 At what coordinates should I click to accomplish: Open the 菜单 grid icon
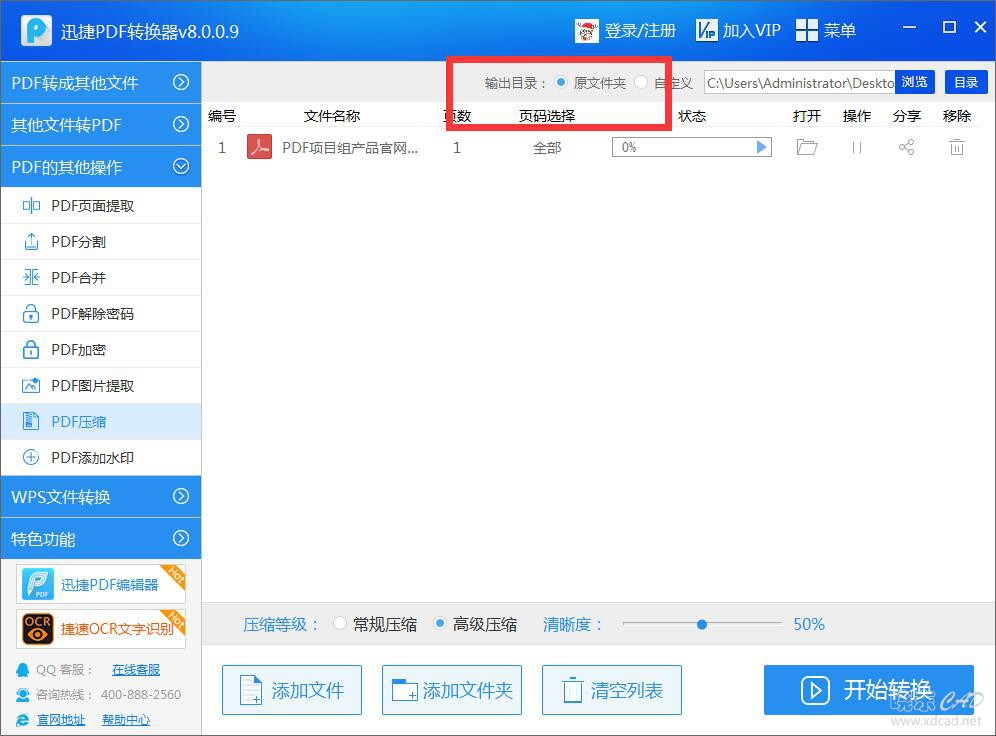807,30
